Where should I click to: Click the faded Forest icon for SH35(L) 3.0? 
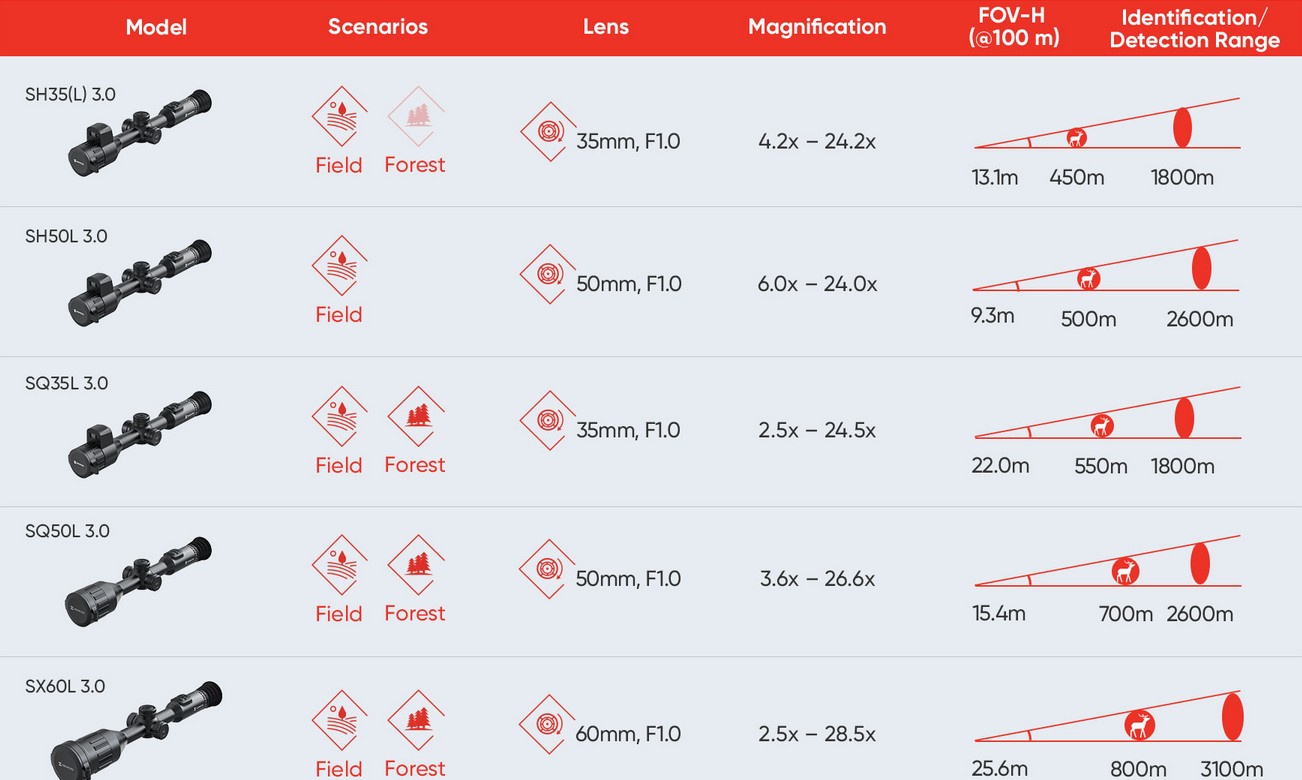point(415,117)
